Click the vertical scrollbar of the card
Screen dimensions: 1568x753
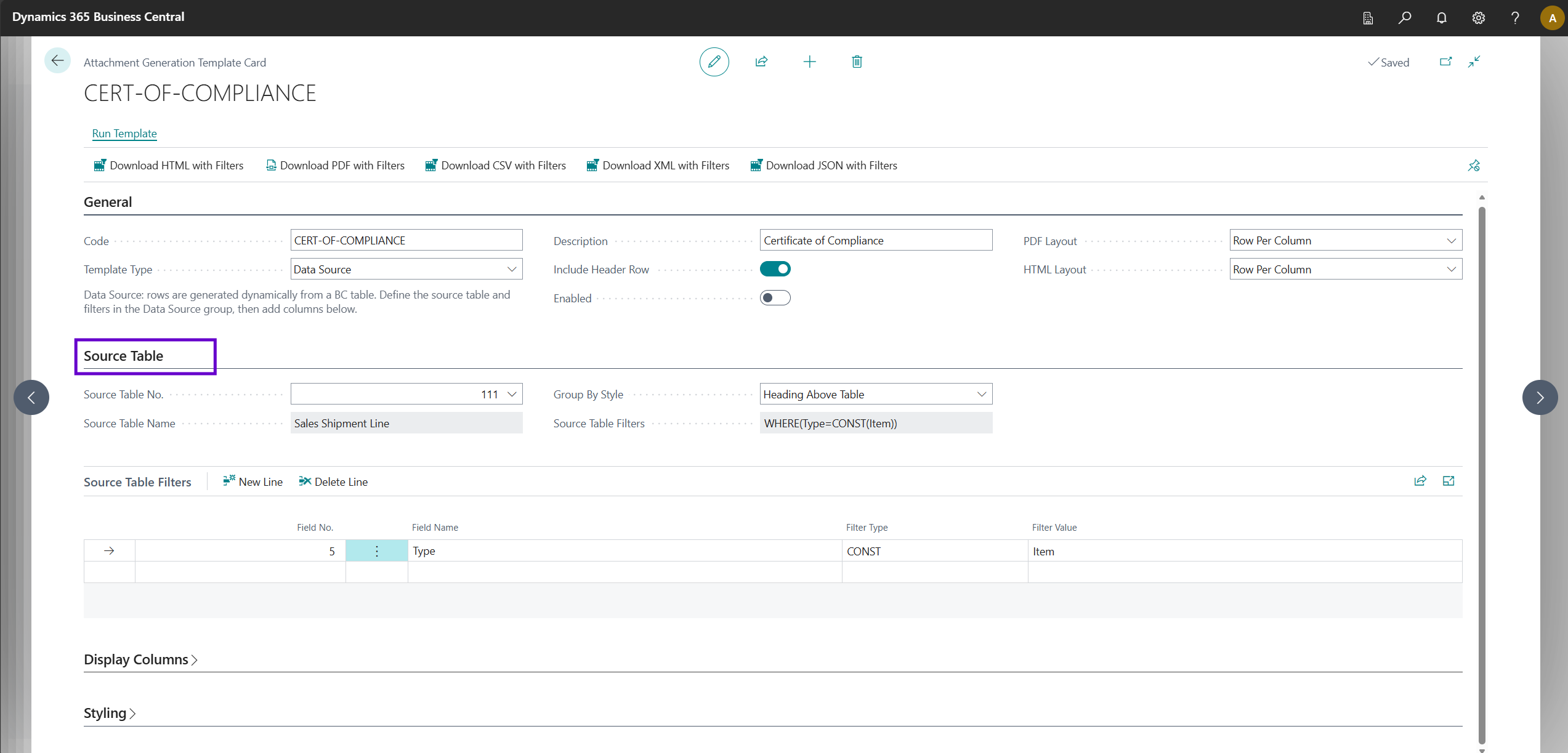(x=1482, y=474)
